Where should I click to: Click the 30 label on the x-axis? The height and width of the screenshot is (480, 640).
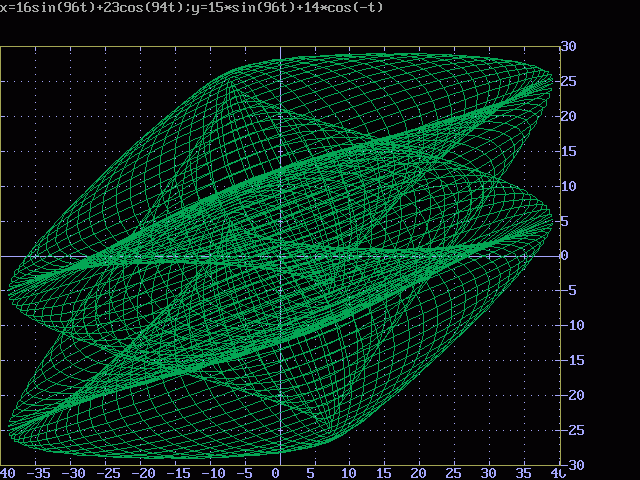[x=488, y=473]
